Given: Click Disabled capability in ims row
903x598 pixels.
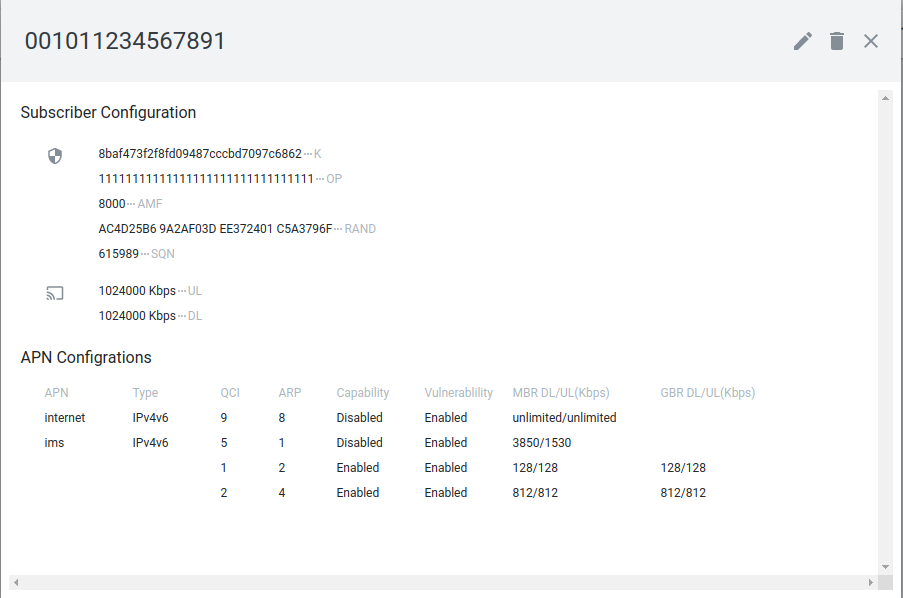Looking at the screenshot, I should [x=359, y=442].
